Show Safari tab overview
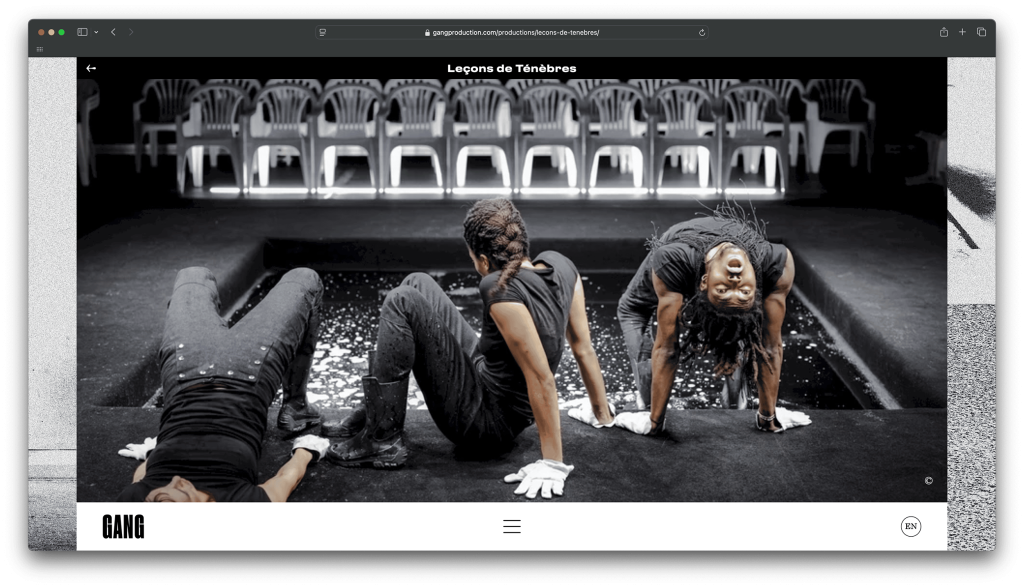The image size is (1024, 588). tap(981, 32)
